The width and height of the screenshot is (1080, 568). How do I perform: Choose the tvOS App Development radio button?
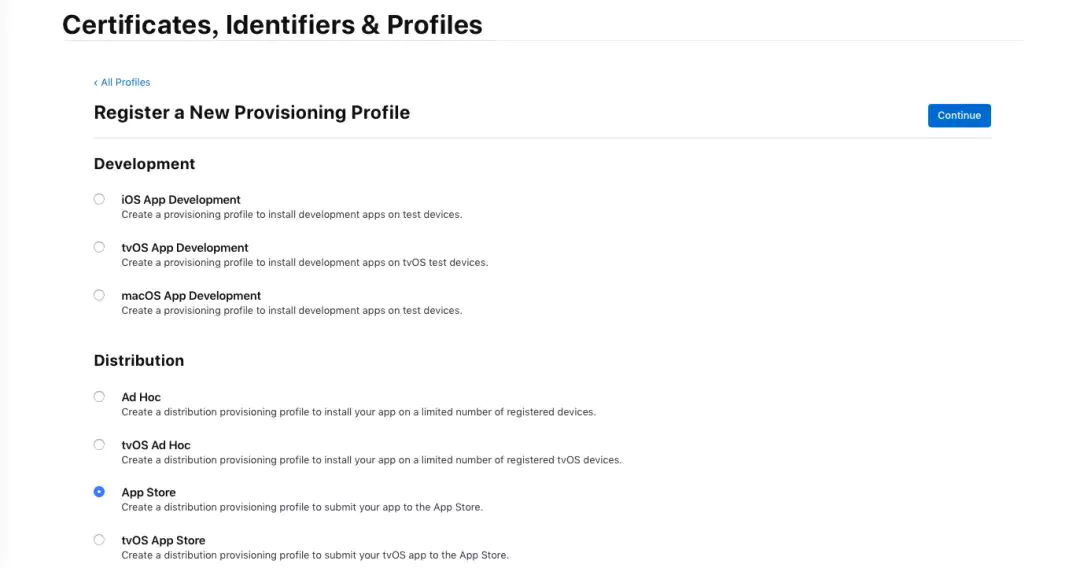[x=99, y=247]
